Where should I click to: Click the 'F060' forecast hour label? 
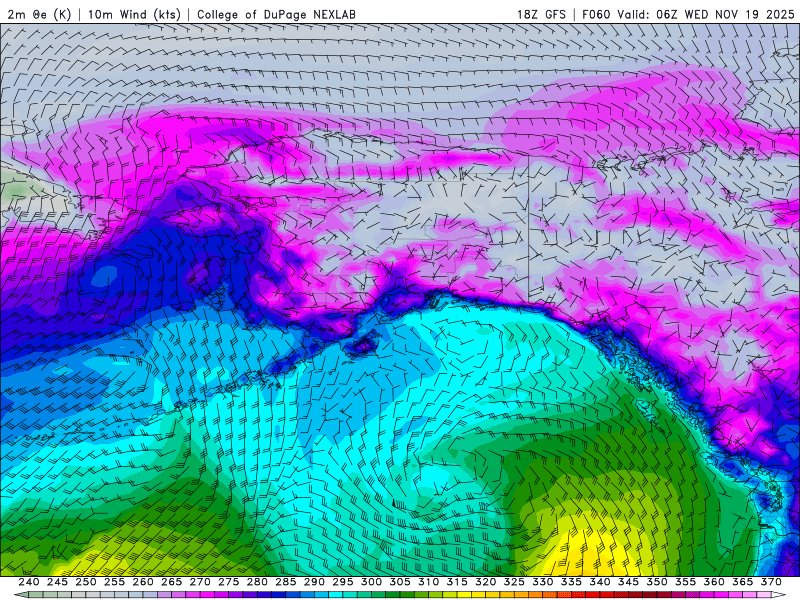(x=596, y=14)
